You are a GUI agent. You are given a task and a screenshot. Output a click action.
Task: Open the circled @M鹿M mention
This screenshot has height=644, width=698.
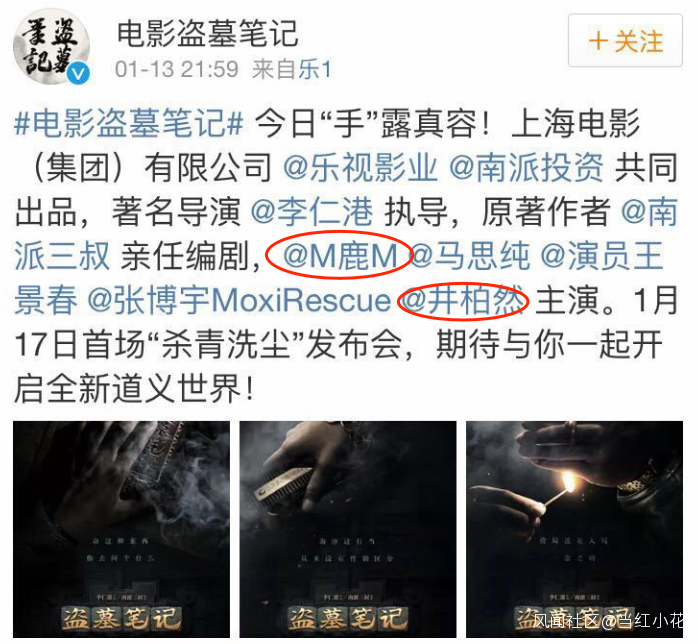tap(340, 256)
